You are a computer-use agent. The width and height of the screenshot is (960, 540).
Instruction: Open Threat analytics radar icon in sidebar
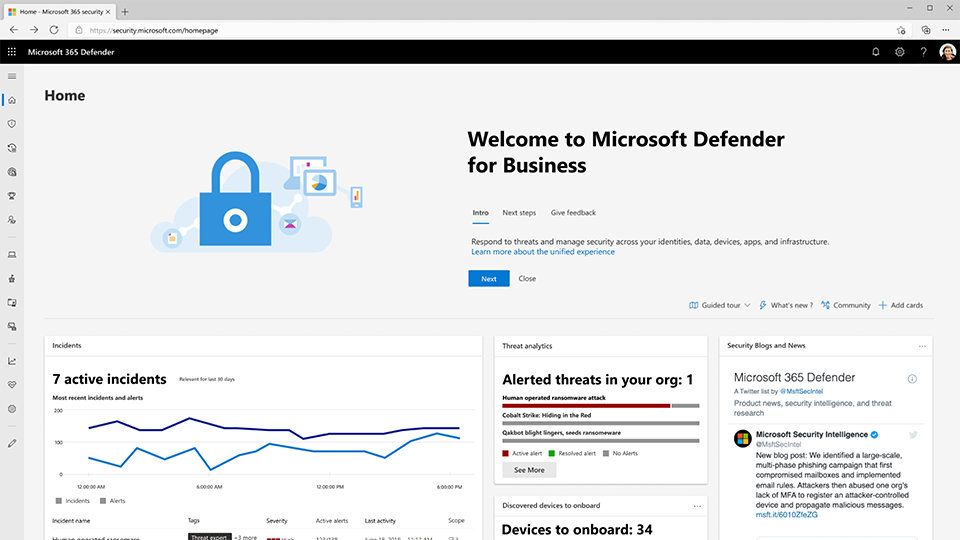12,172
